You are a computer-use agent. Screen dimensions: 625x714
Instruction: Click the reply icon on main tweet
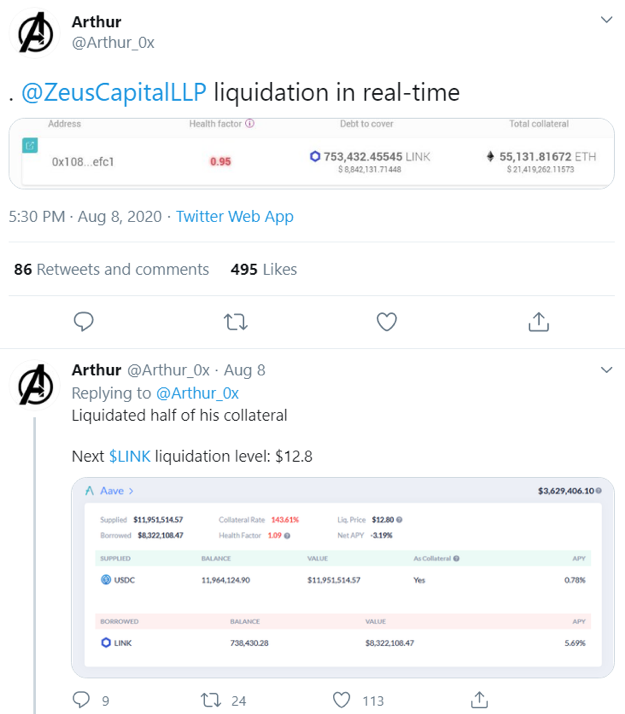(x=83, y=321)
